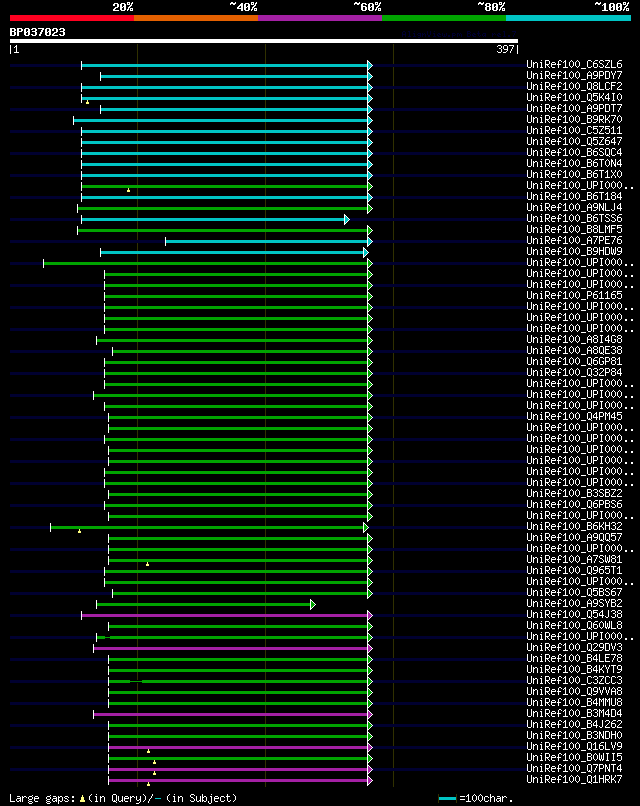
Task: Click the UniRef100_Q32P84 label
Action: [x=574, y=373]
